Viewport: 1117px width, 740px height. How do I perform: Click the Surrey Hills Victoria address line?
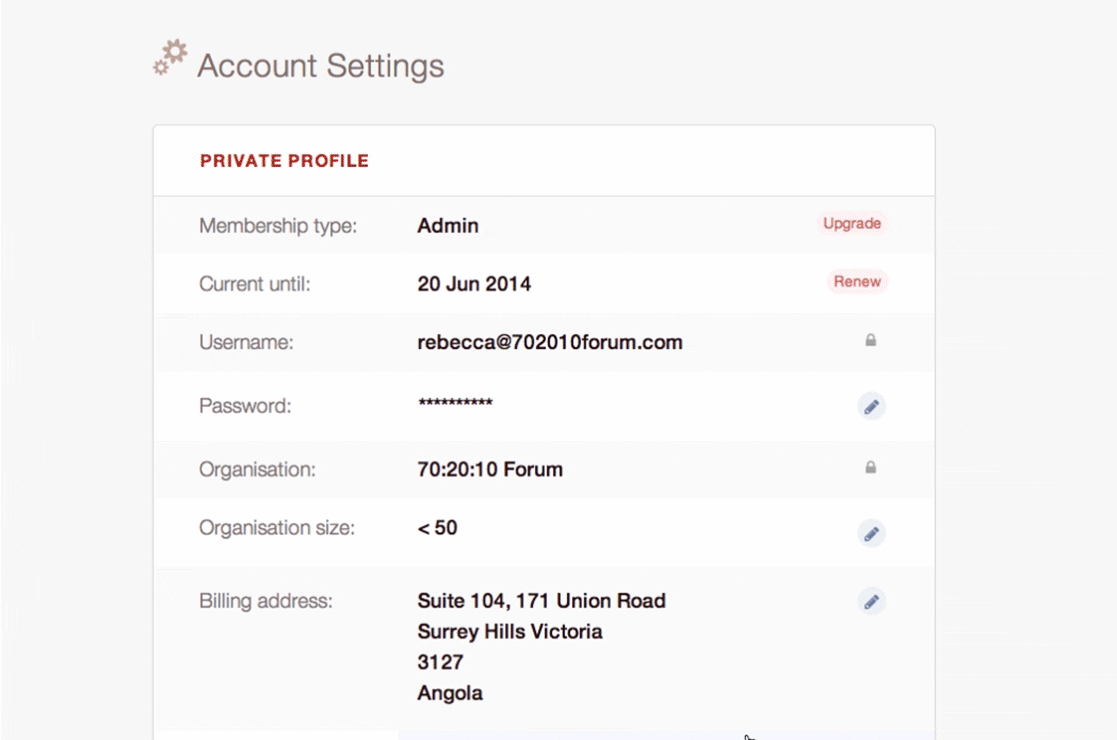(x=510, y=632)
